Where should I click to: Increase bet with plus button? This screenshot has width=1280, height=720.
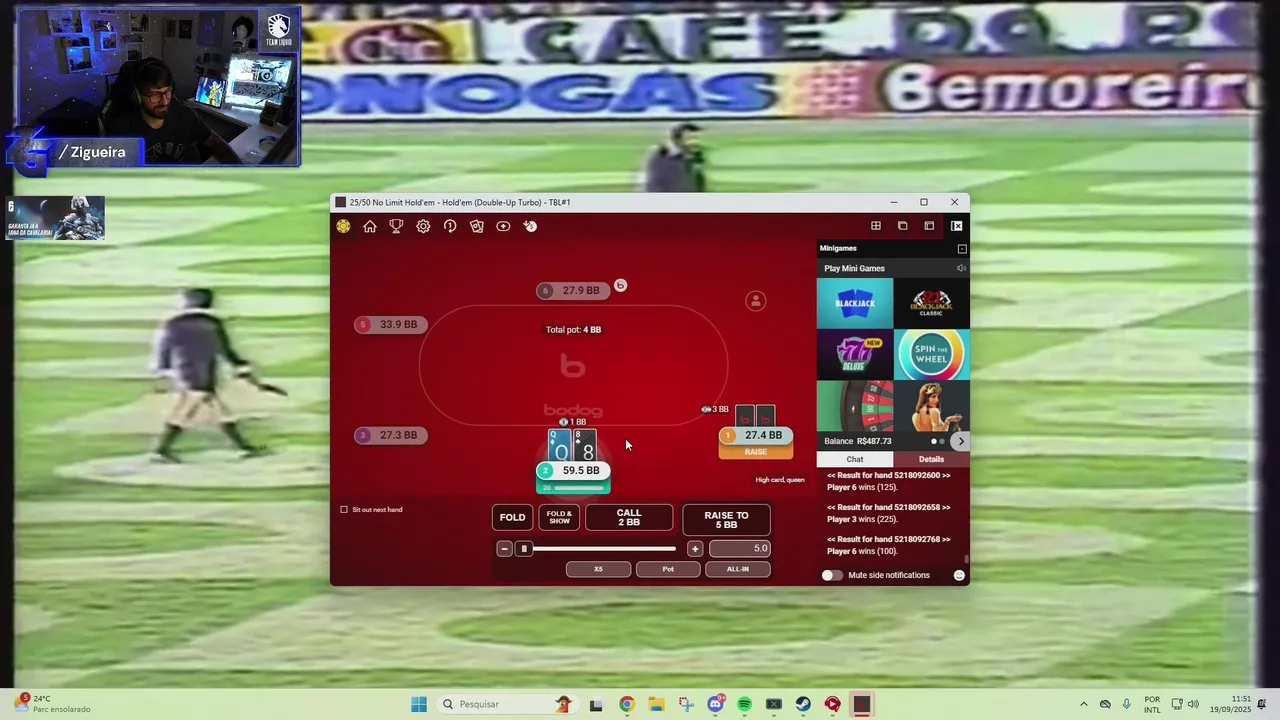coord(695,548)
